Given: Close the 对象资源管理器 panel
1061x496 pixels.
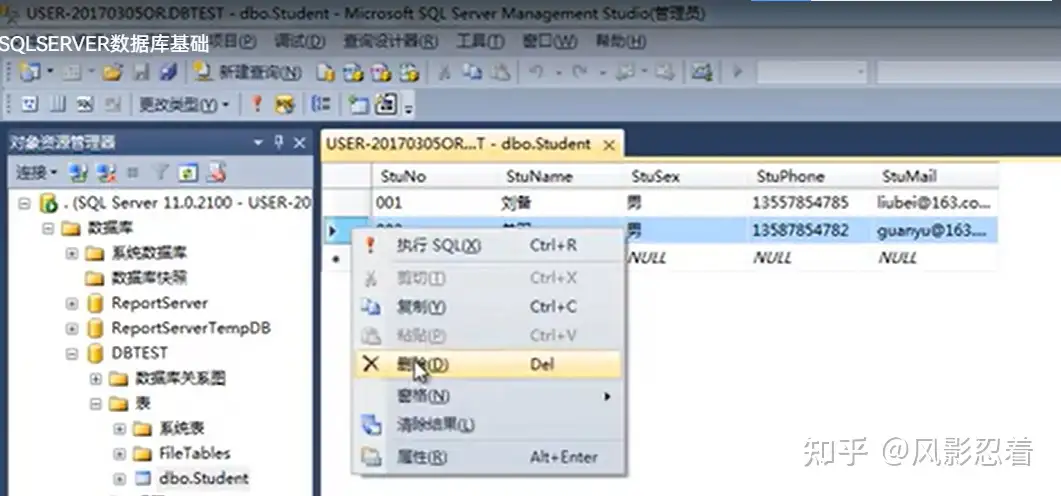Looking at the screenshot, I should pyautogui.click(x=300, y=143).
